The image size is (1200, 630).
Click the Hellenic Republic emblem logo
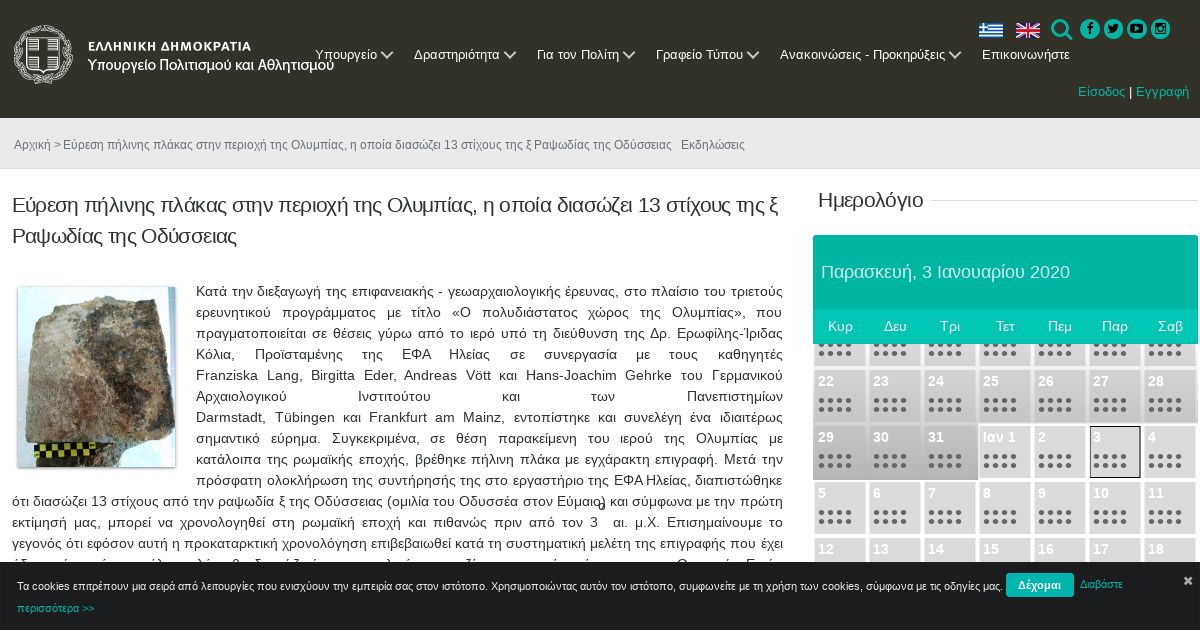43,54
